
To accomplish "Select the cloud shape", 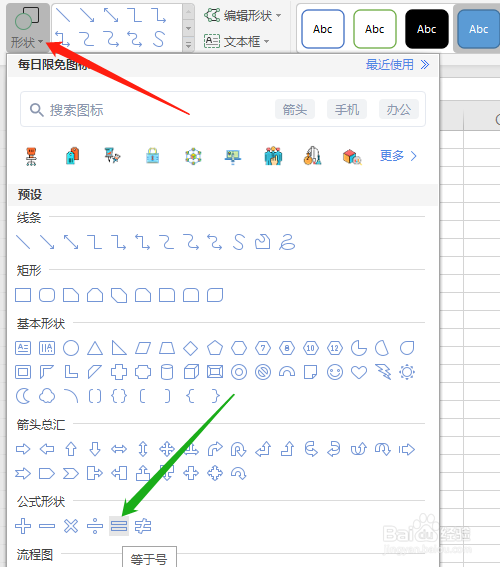I will tap(47, 396).
